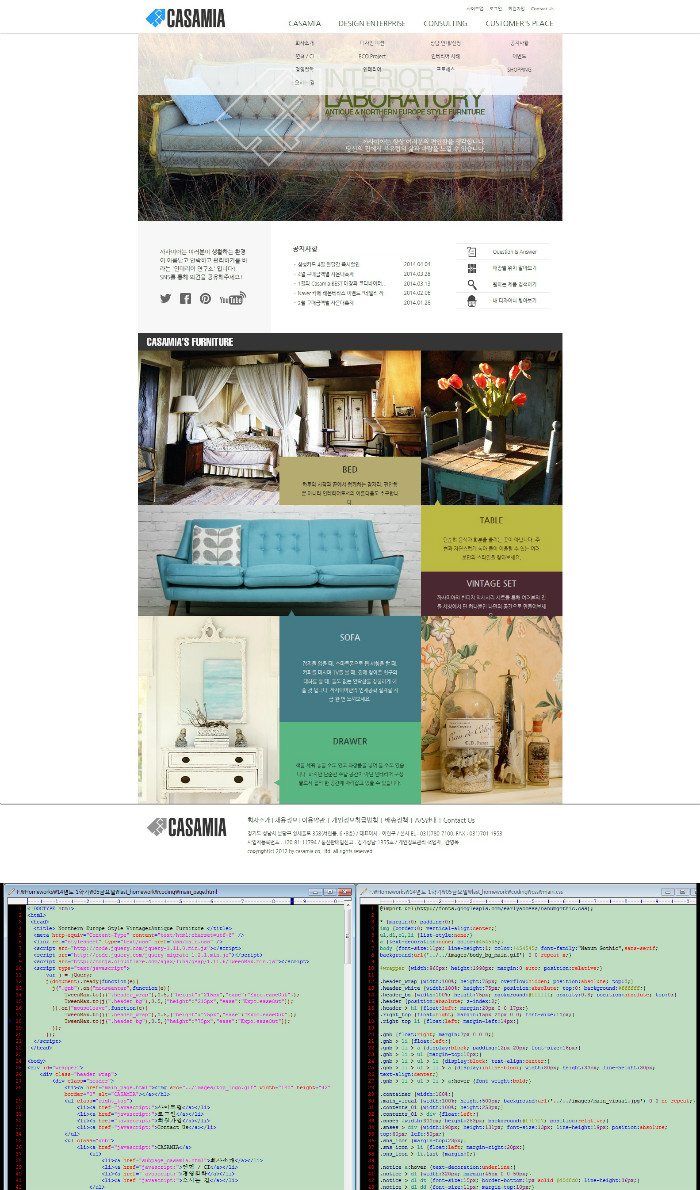Viewport: 700px width, 1190px height.
Task: Open the Facebook icon link
Action: 185,298
